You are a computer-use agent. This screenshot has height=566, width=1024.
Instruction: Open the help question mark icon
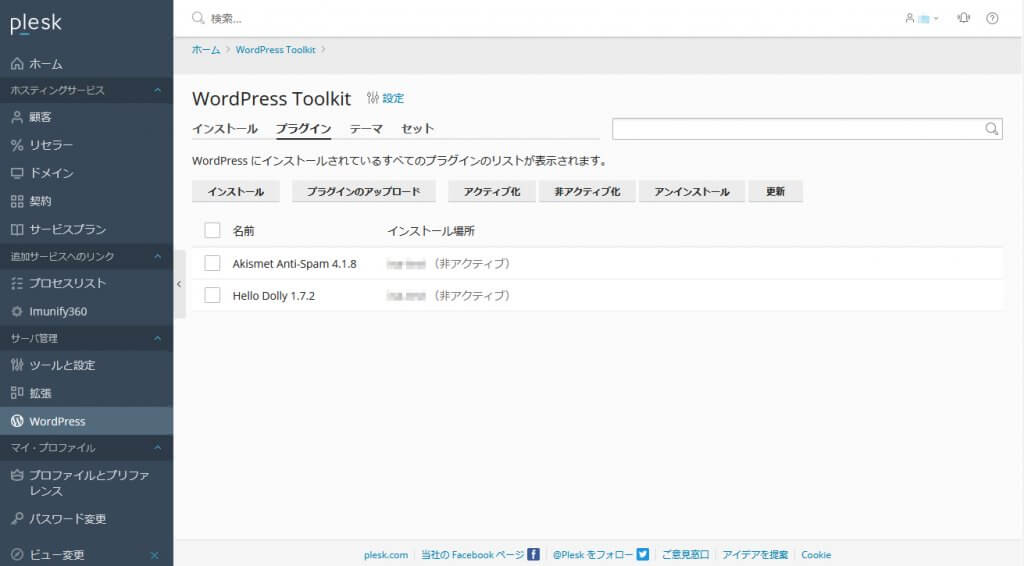tap(992, 18)
